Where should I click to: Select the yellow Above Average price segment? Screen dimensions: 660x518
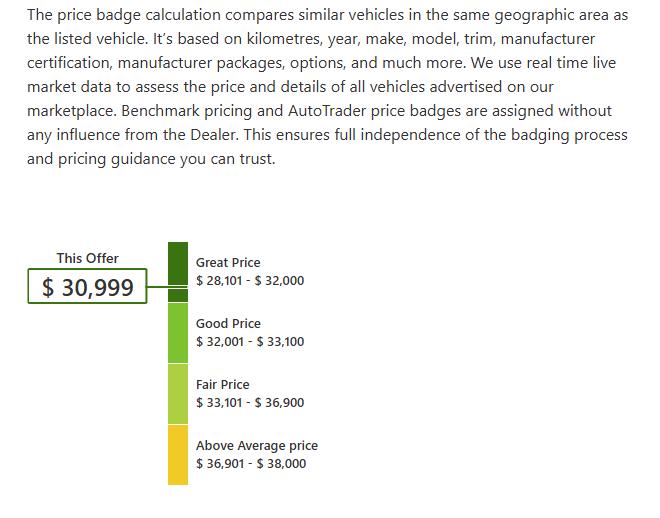[178, 455]
